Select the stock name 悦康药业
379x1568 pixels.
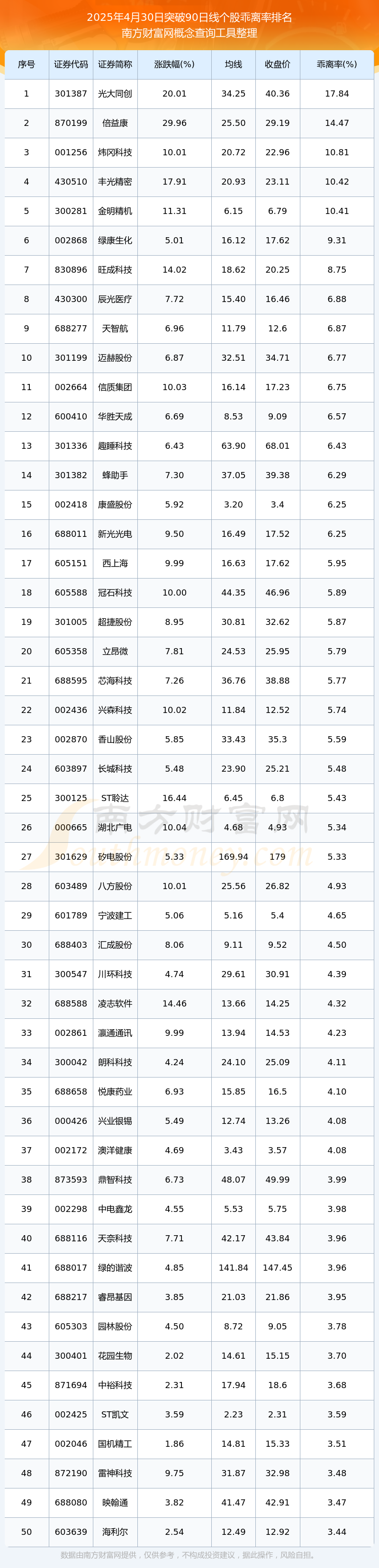click(x=115, y=1091)
